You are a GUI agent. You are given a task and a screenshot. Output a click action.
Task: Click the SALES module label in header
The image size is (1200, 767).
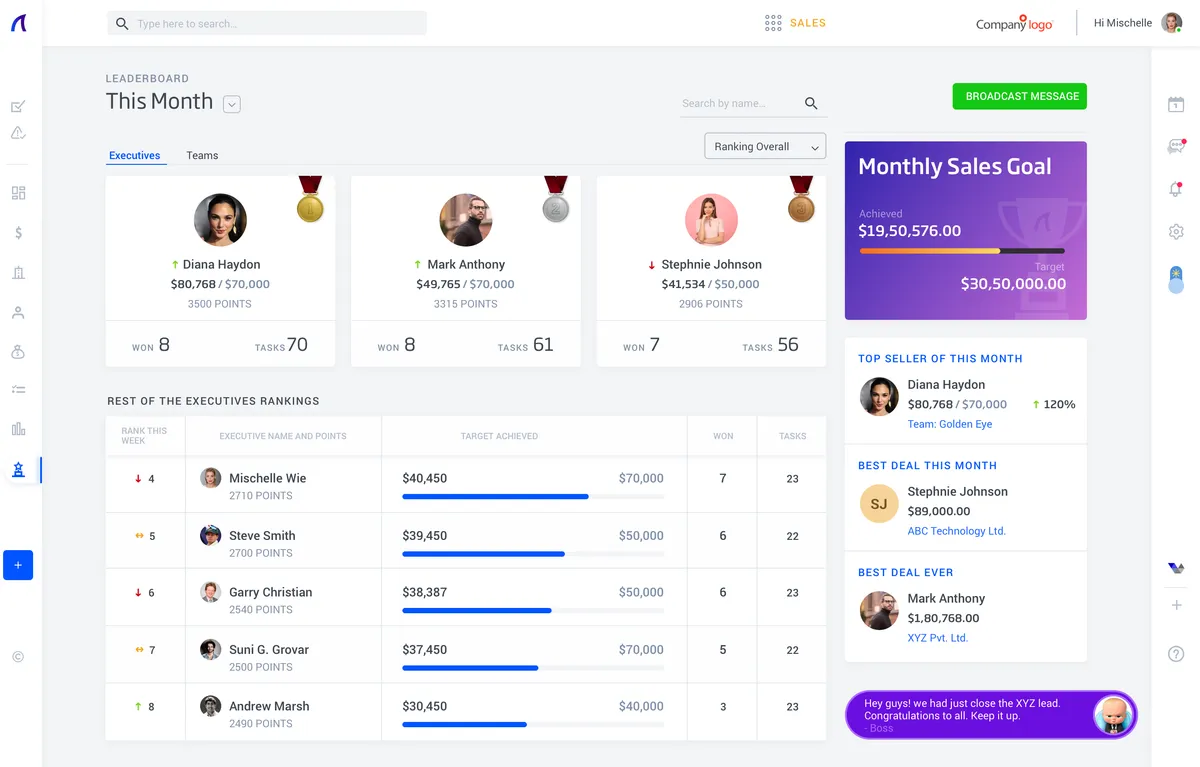point(808,23)
